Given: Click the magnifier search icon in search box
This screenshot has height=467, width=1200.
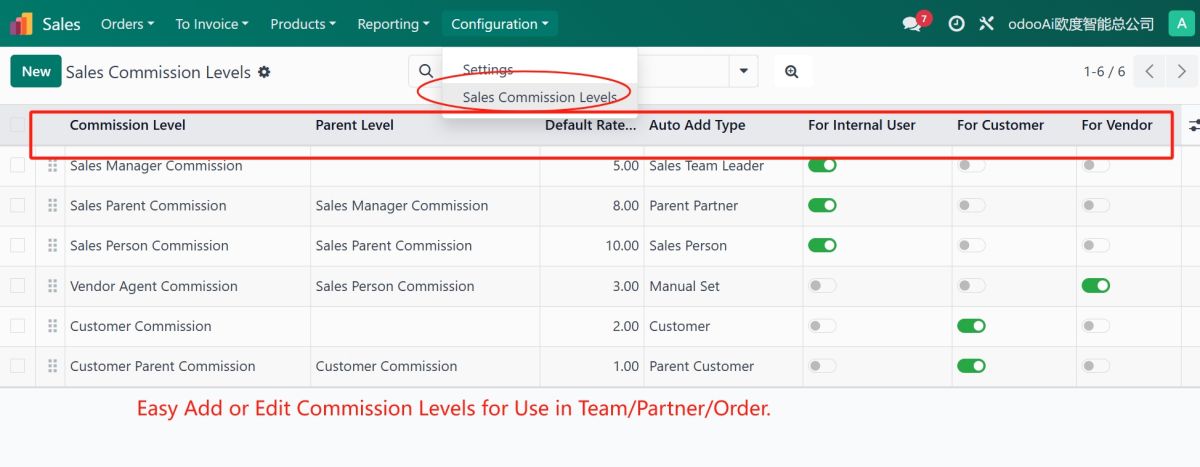Looking at the screenshot, I should click(425, 71).
